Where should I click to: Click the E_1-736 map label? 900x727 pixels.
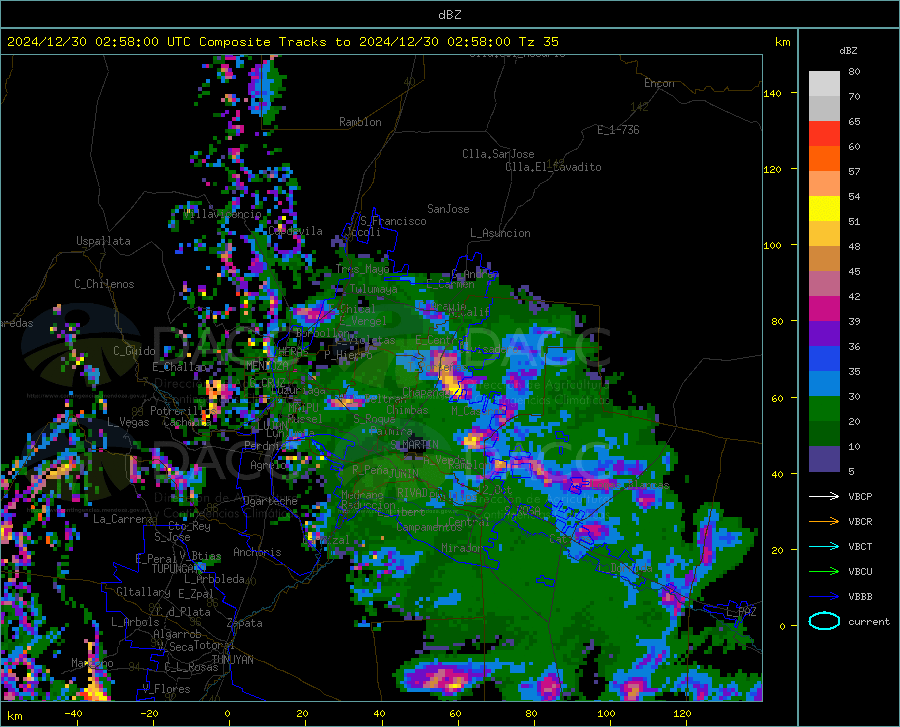618,130
